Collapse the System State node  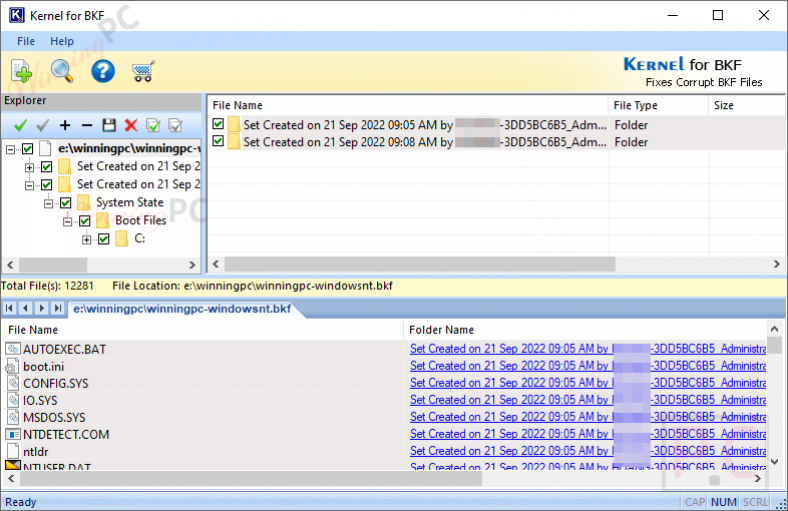(x=49, y=203)
